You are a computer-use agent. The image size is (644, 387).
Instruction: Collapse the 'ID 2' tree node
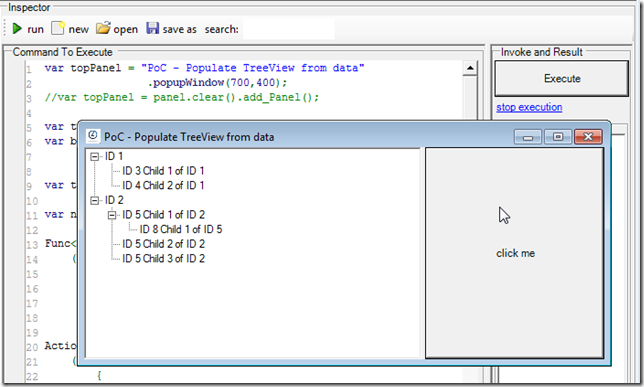95,200
